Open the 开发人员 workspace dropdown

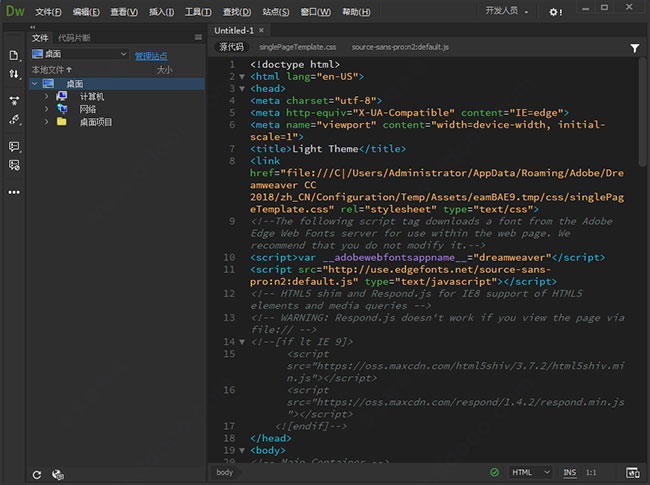tap(507, 11)
